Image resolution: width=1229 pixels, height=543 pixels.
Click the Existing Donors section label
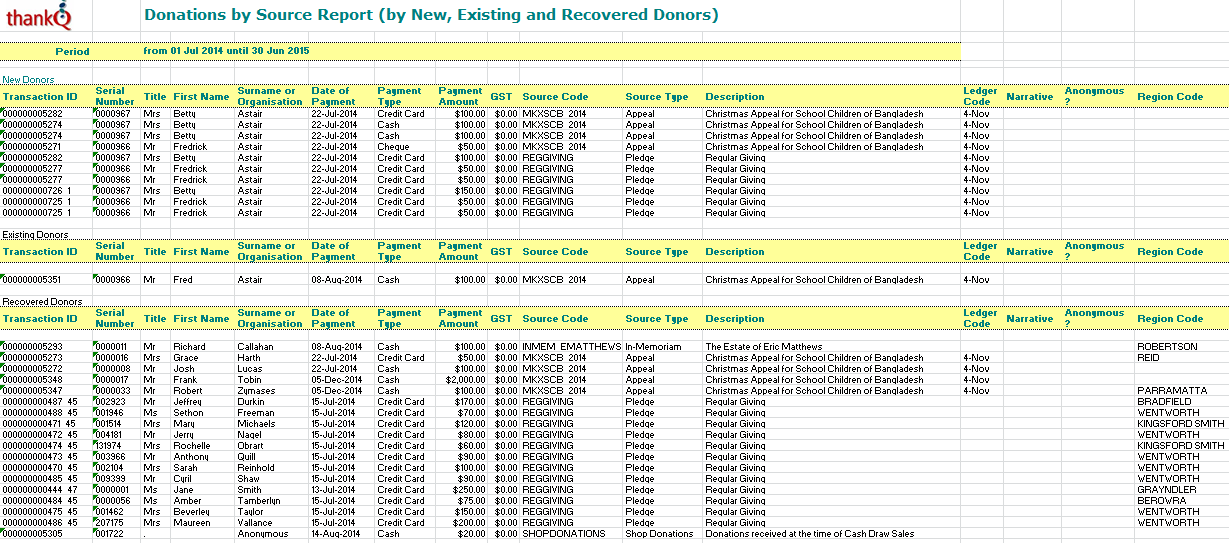(x=35, y=235)
